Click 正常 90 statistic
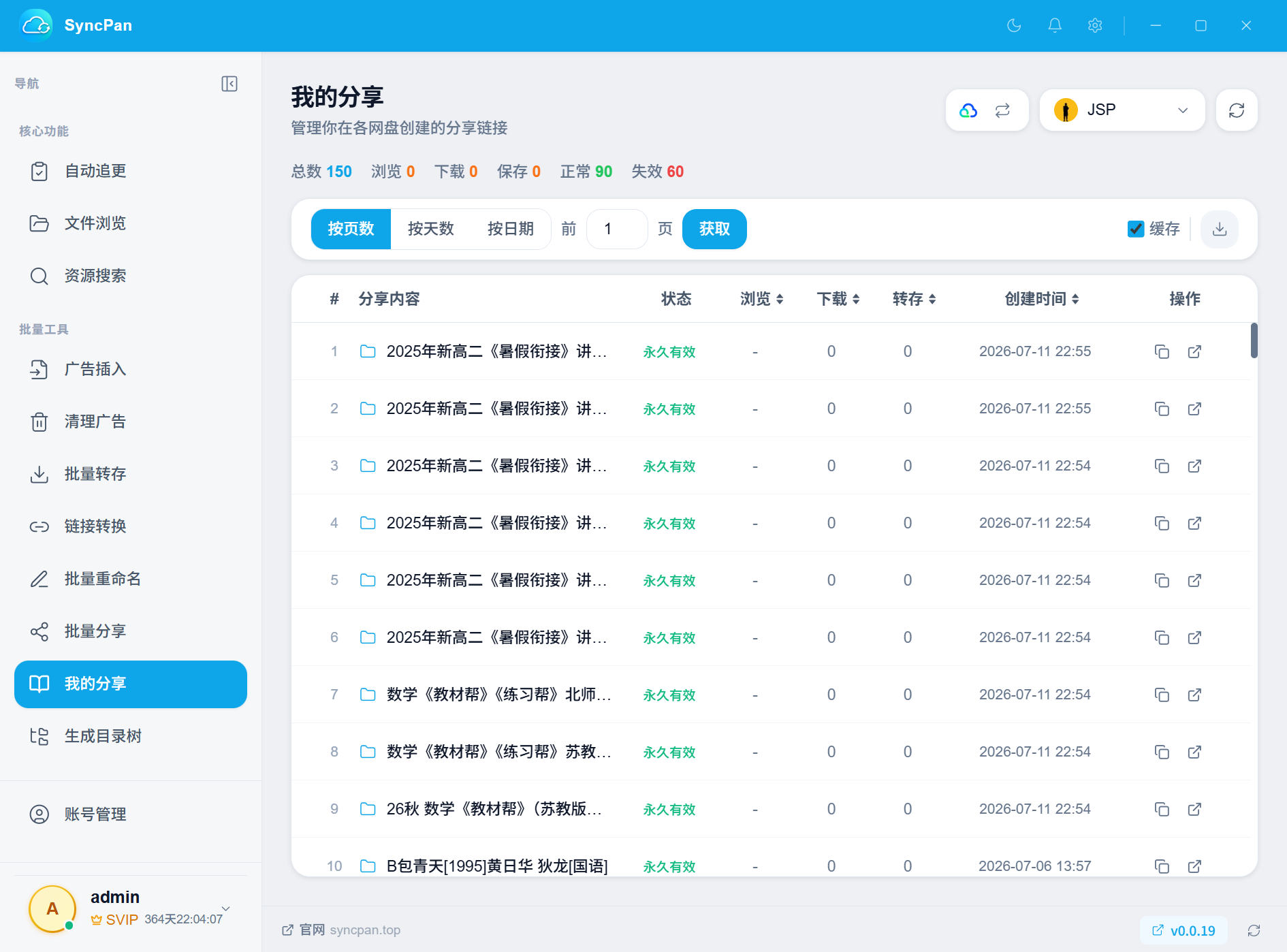The height and width of the screenshot is (952, 1287). pos(586,172)
